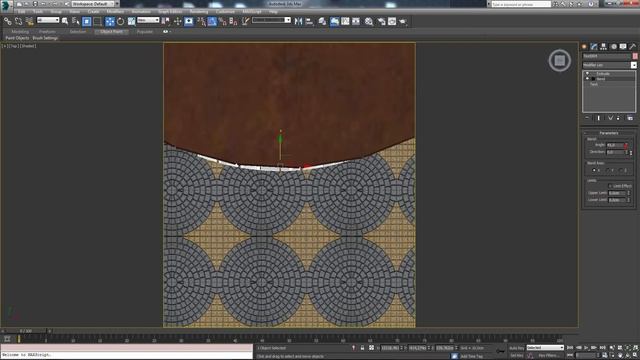
Task: Open the Modifier List dropdown
Action: click(x=609, y=65)
